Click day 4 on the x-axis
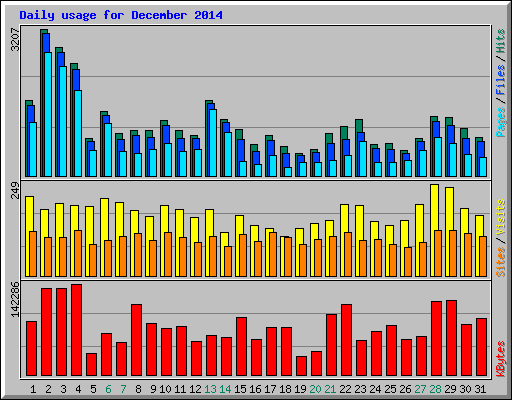This screenshot has width=512, height=400. [78, 389]
